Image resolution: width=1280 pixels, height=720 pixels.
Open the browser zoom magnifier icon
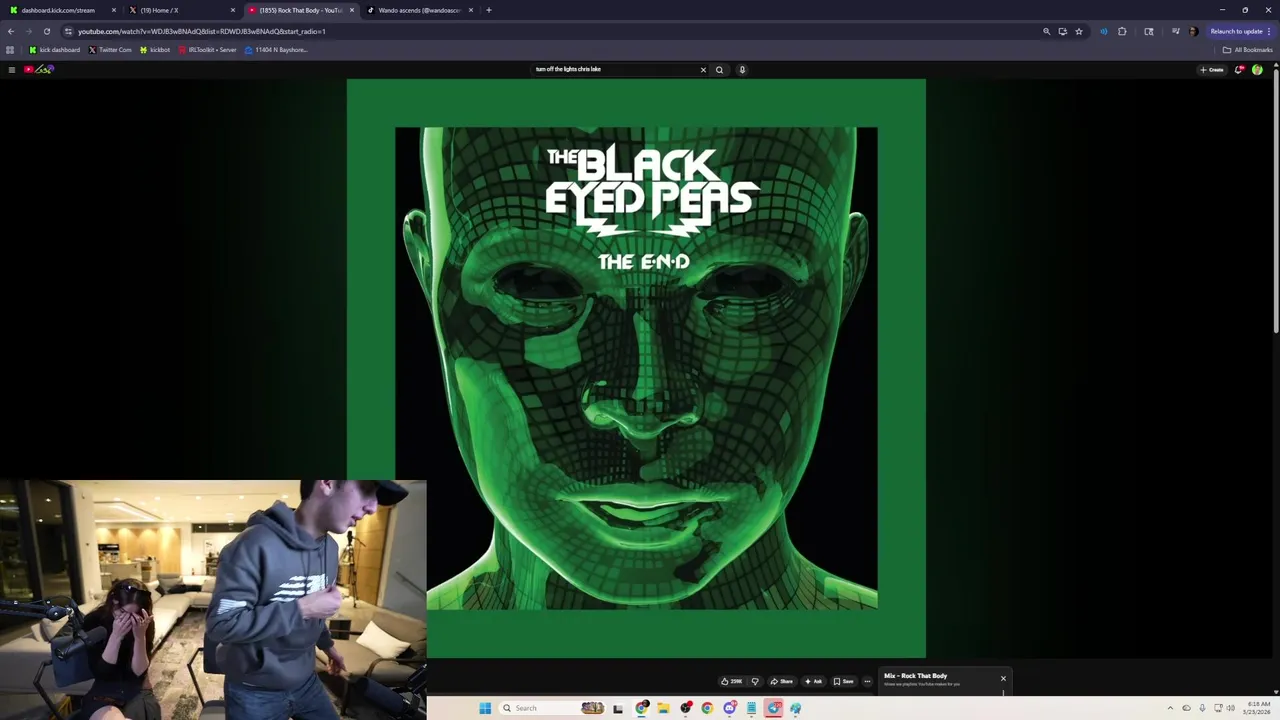coord(1047,31)
